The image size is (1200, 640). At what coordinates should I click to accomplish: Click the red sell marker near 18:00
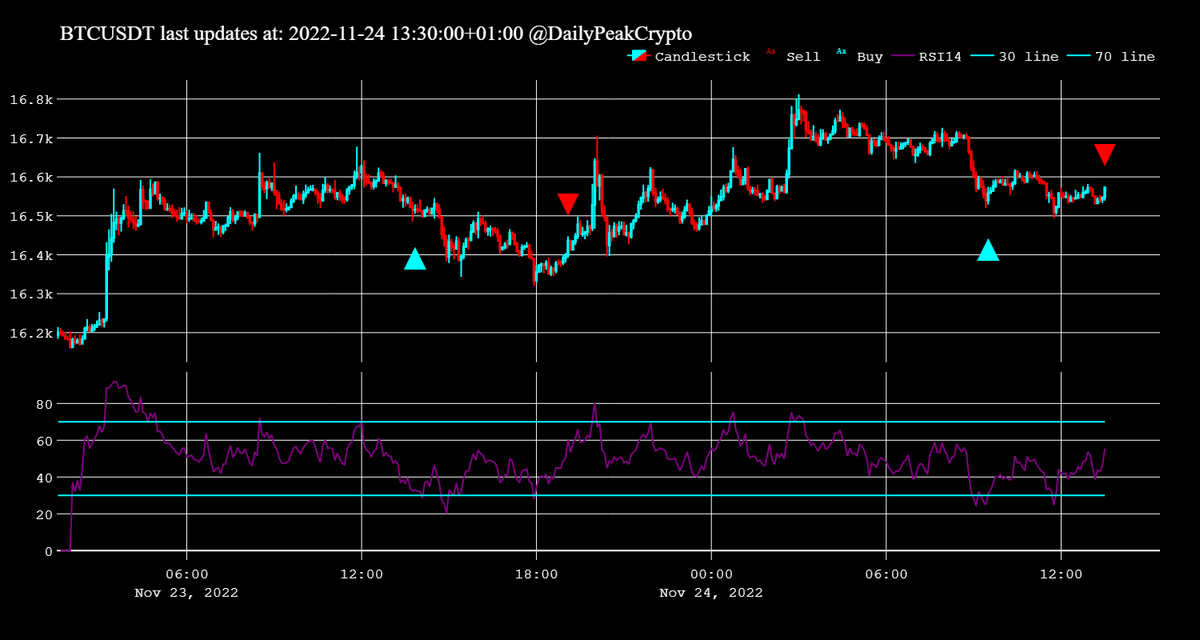click(568, 204)
